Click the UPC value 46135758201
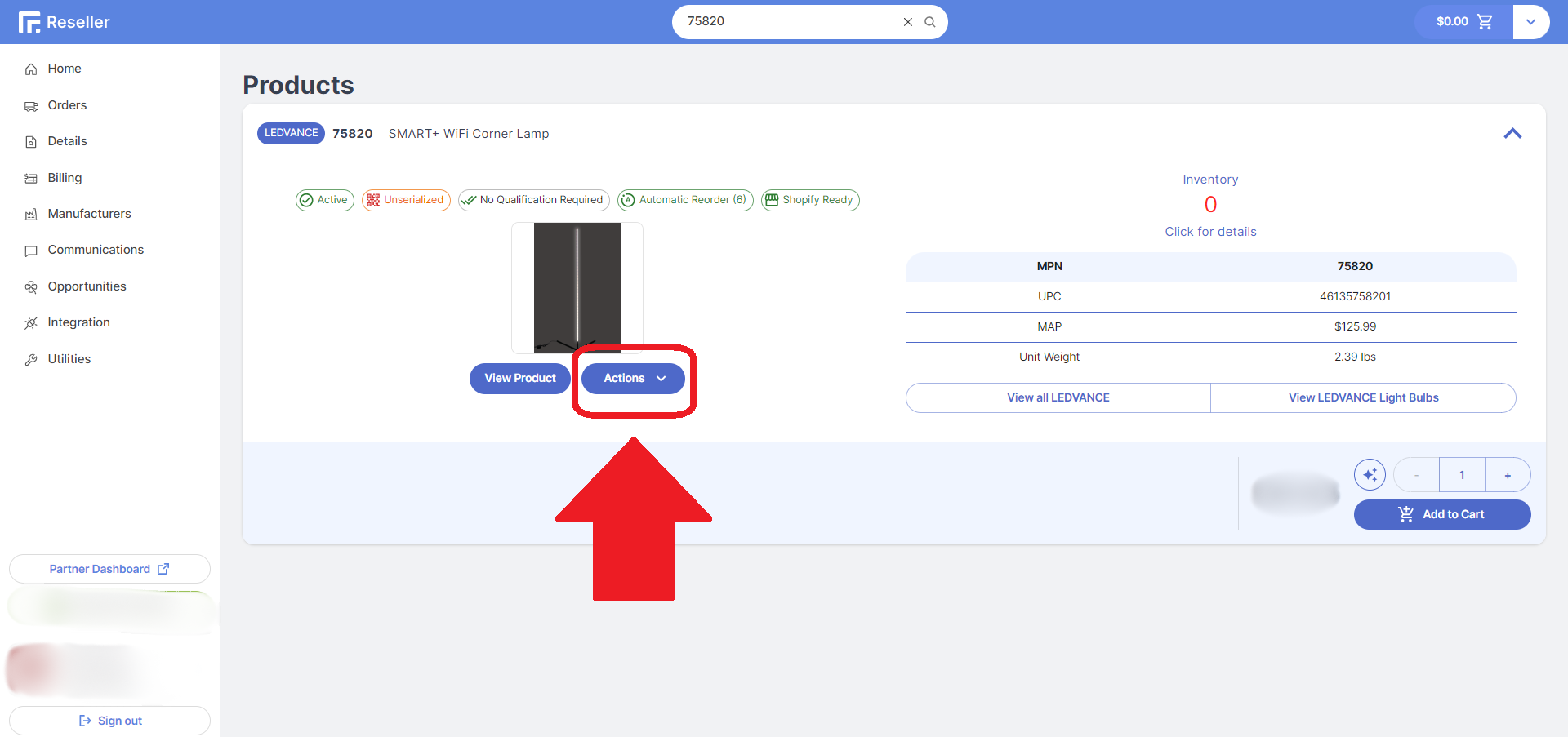Screen dimensions: 1568x737 click(1355, 297)
